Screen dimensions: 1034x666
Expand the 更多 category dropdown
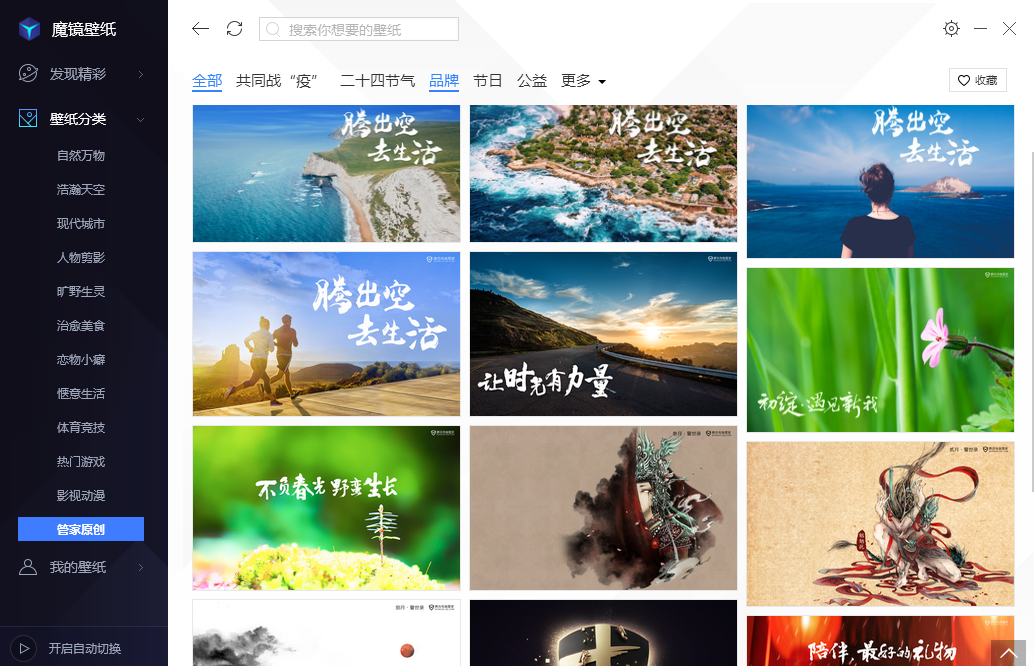click(584, 81)
